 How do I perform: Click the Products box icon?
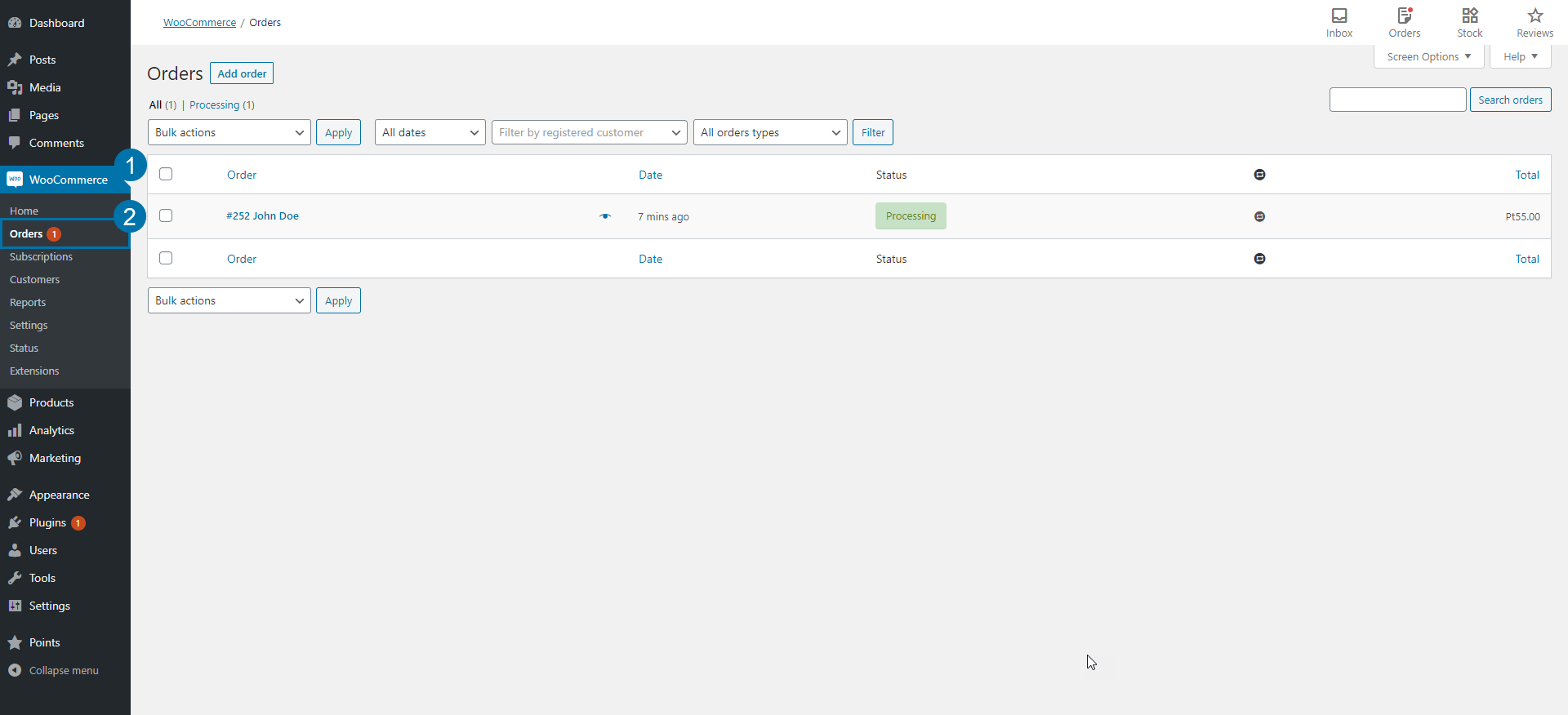click(x=15, y=402)
